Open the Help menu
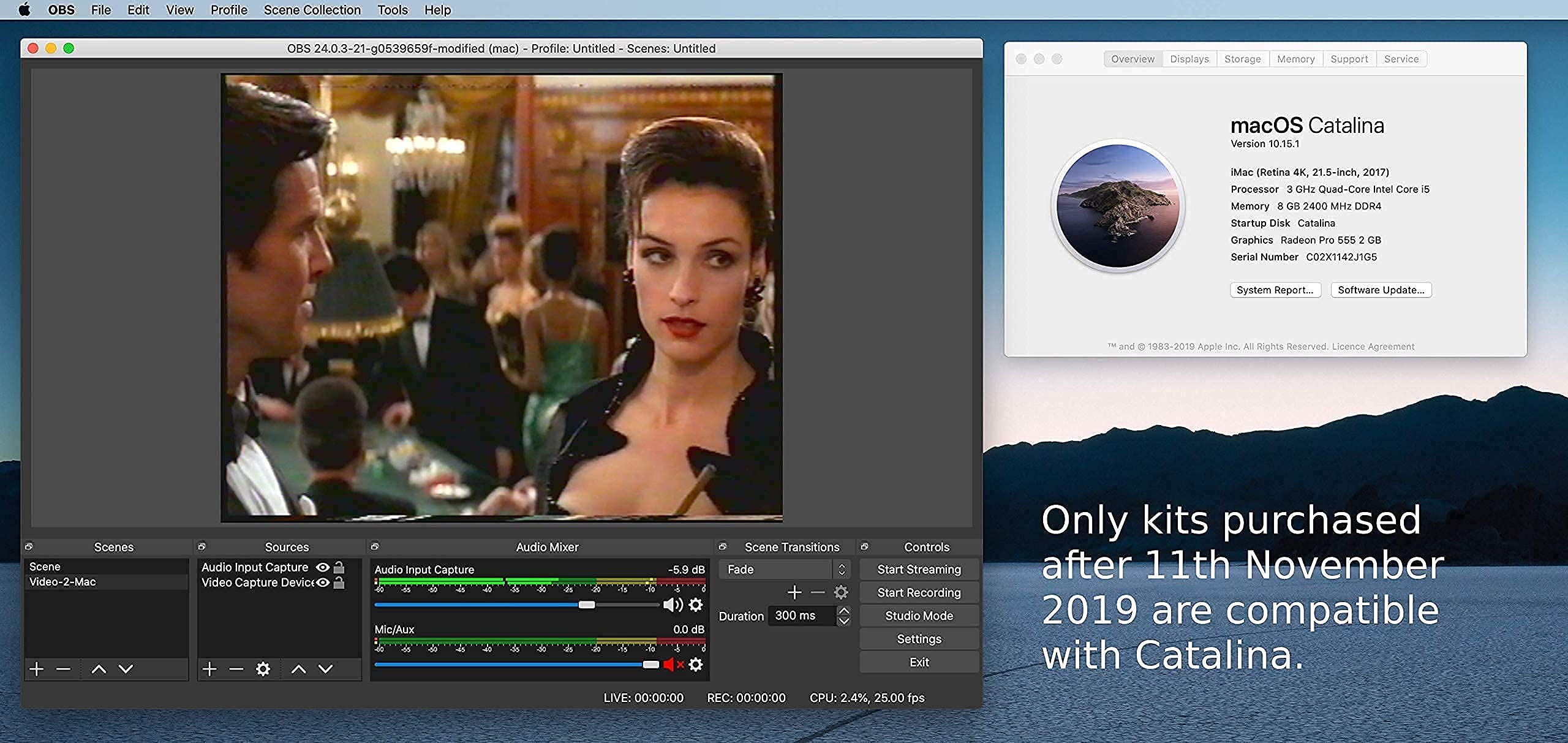The width and height of the screenshot is (1568, 743). click(438, 10)
